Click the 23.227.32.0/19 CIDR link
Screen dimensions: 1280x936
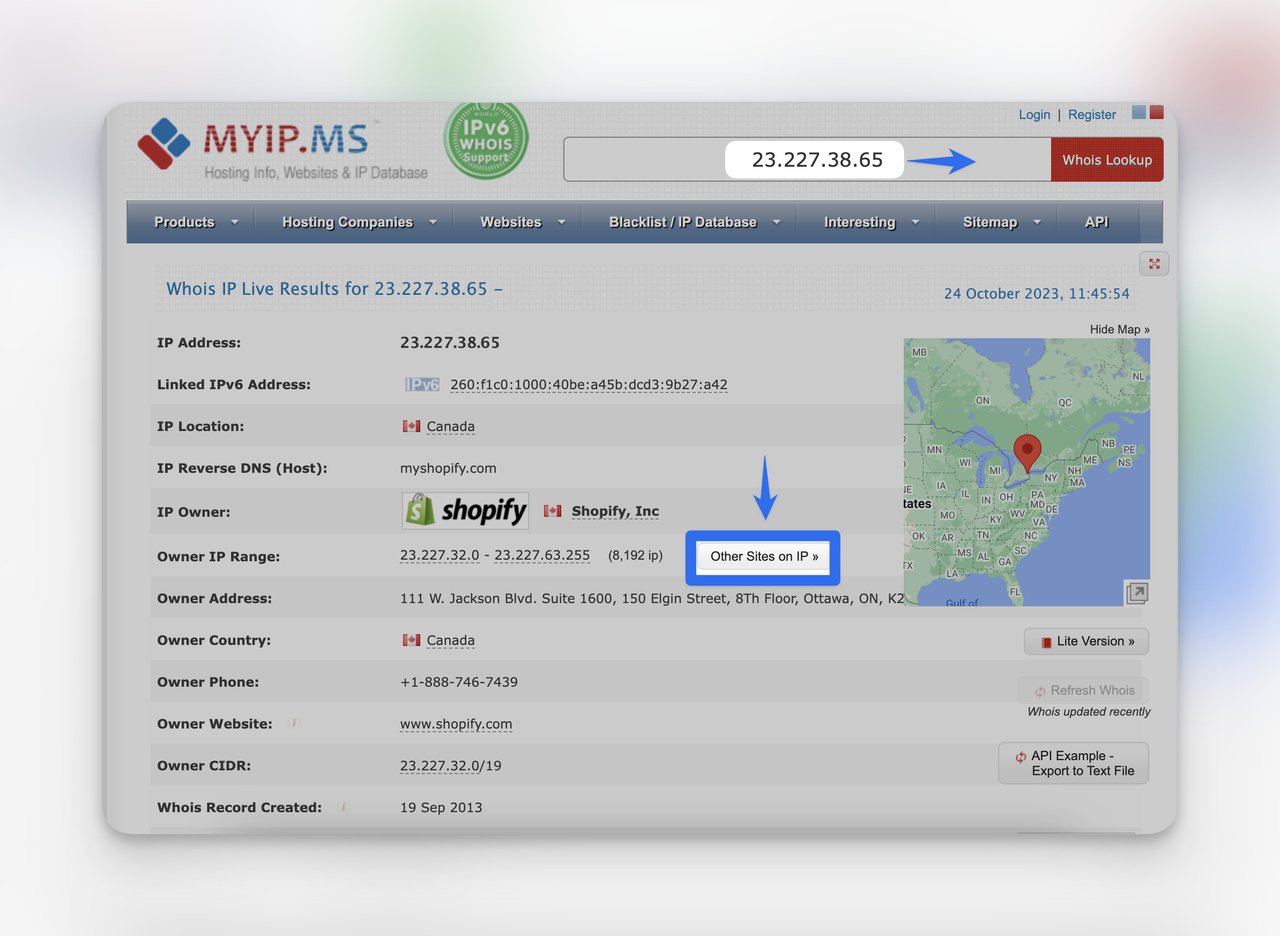point(452,766)
